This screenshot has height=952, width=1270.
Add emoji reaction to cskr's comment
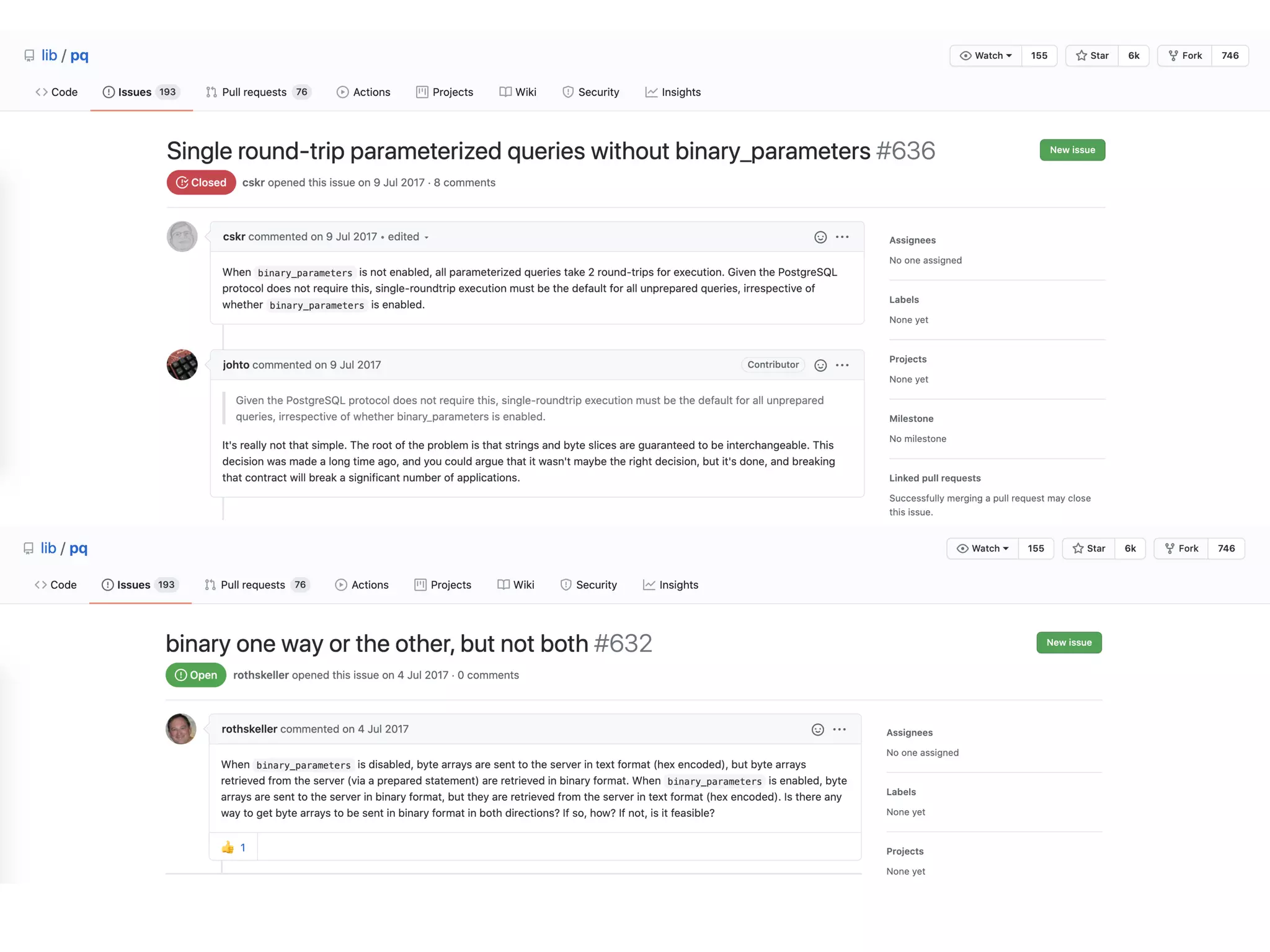(820, 237)
